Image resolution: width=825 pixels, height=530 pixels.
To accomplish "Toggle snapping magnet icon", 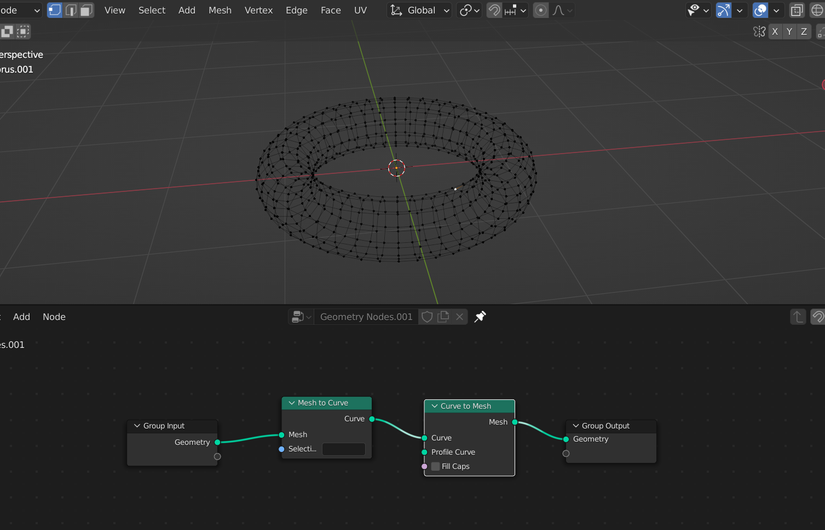I will coord(494,10).
